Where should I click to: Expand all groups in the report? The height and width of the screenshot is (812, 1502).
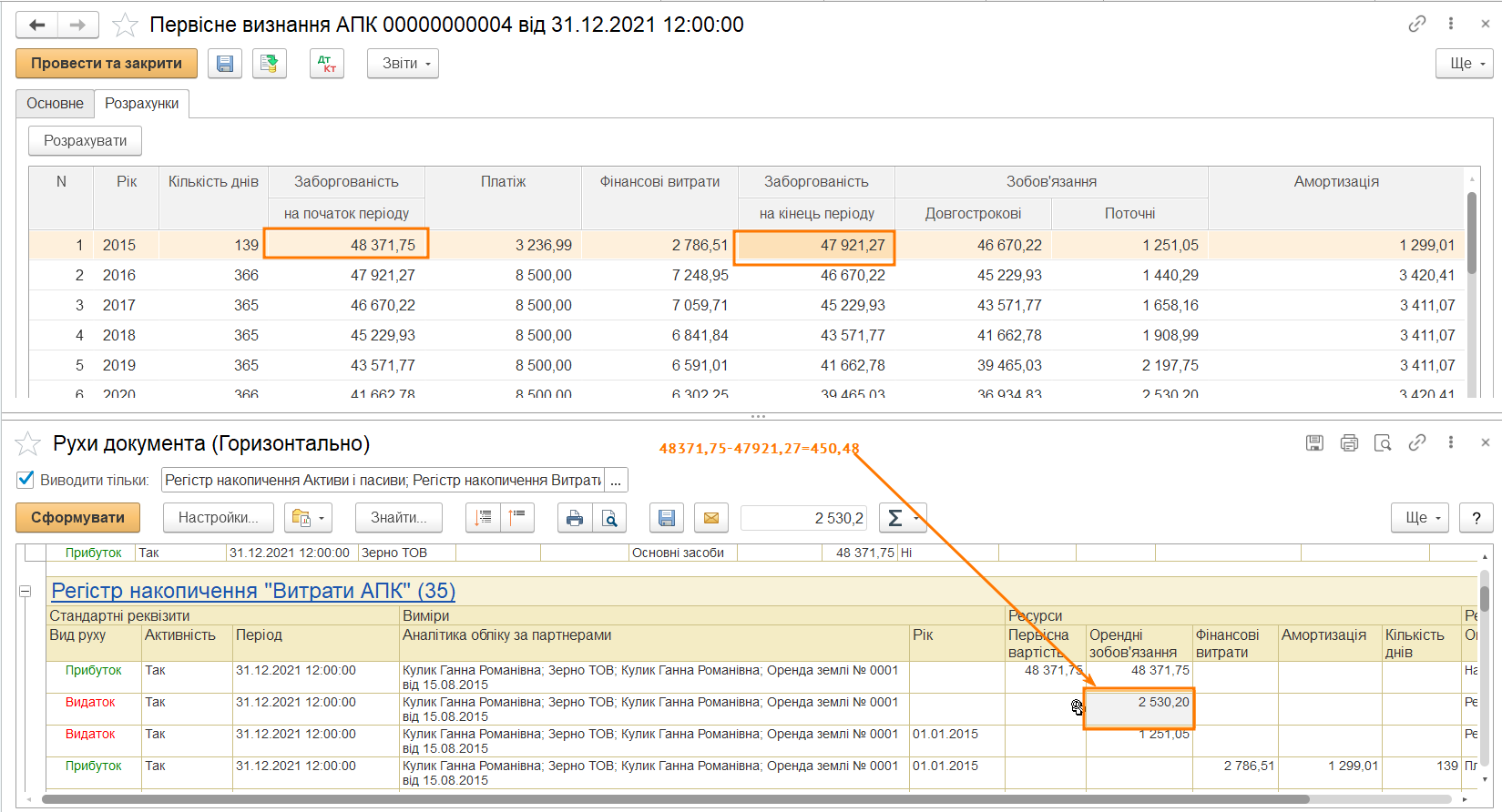[483, 518]
